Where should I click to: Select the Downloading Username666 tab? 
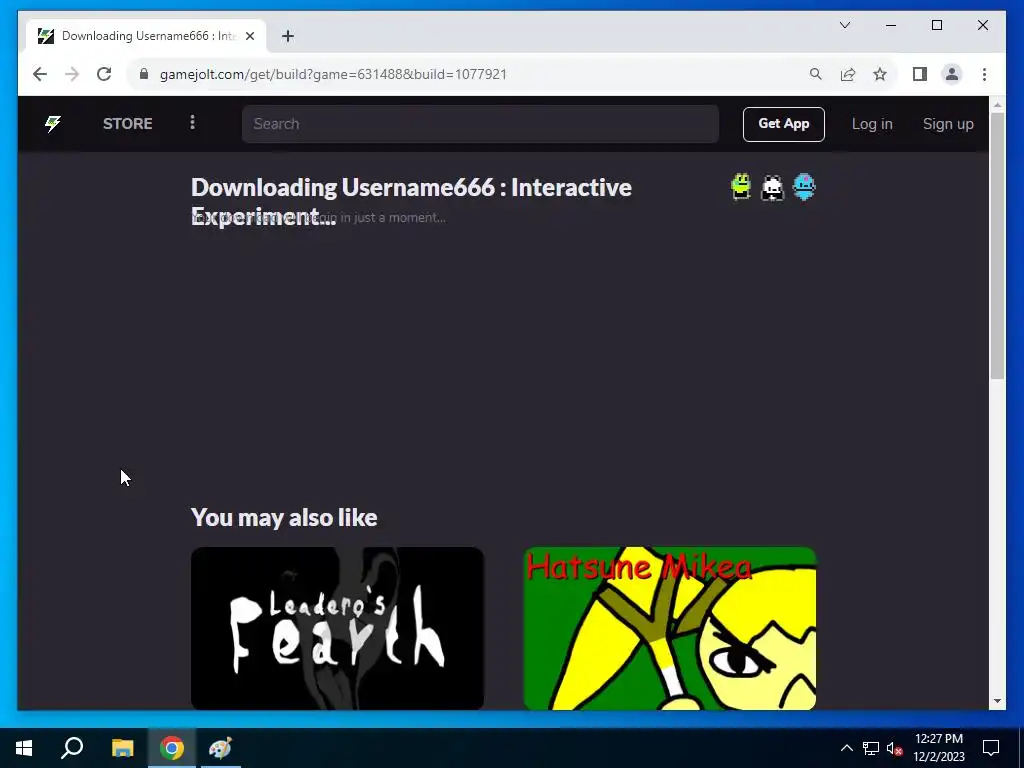coord(145,36)
